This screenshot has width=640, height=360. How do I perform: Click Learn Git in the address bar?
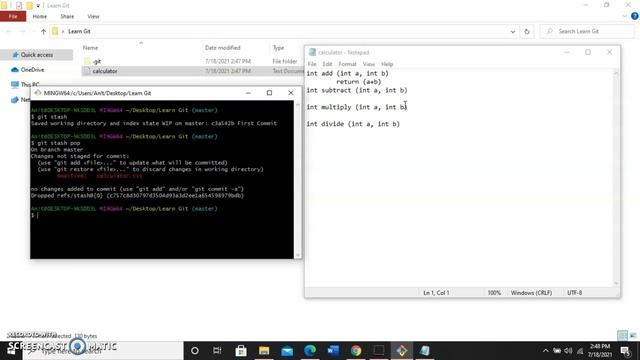(x=79, y=31)
